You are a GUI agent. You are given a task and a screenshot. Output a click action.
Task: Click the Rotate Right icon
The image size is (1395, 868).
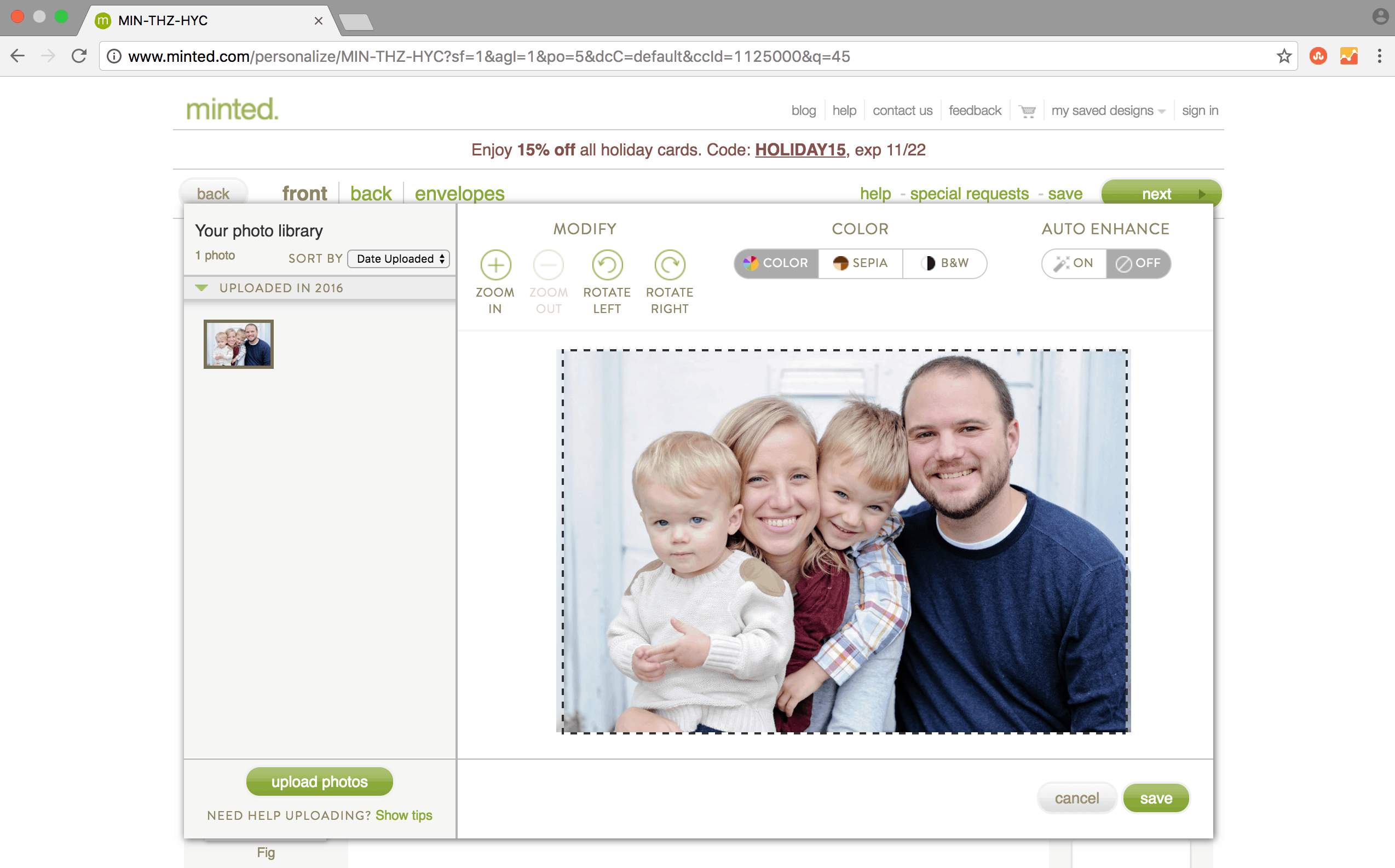[x=669, y=263]
